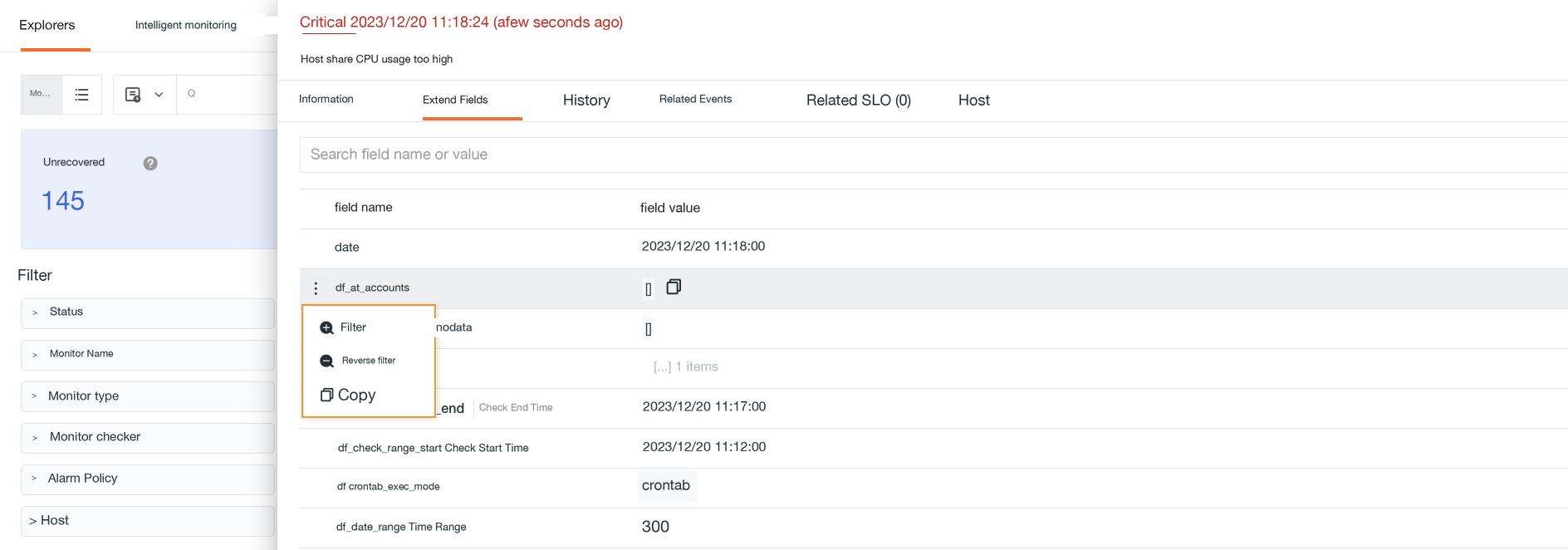Click the Search field name or value box

point(933,155)
